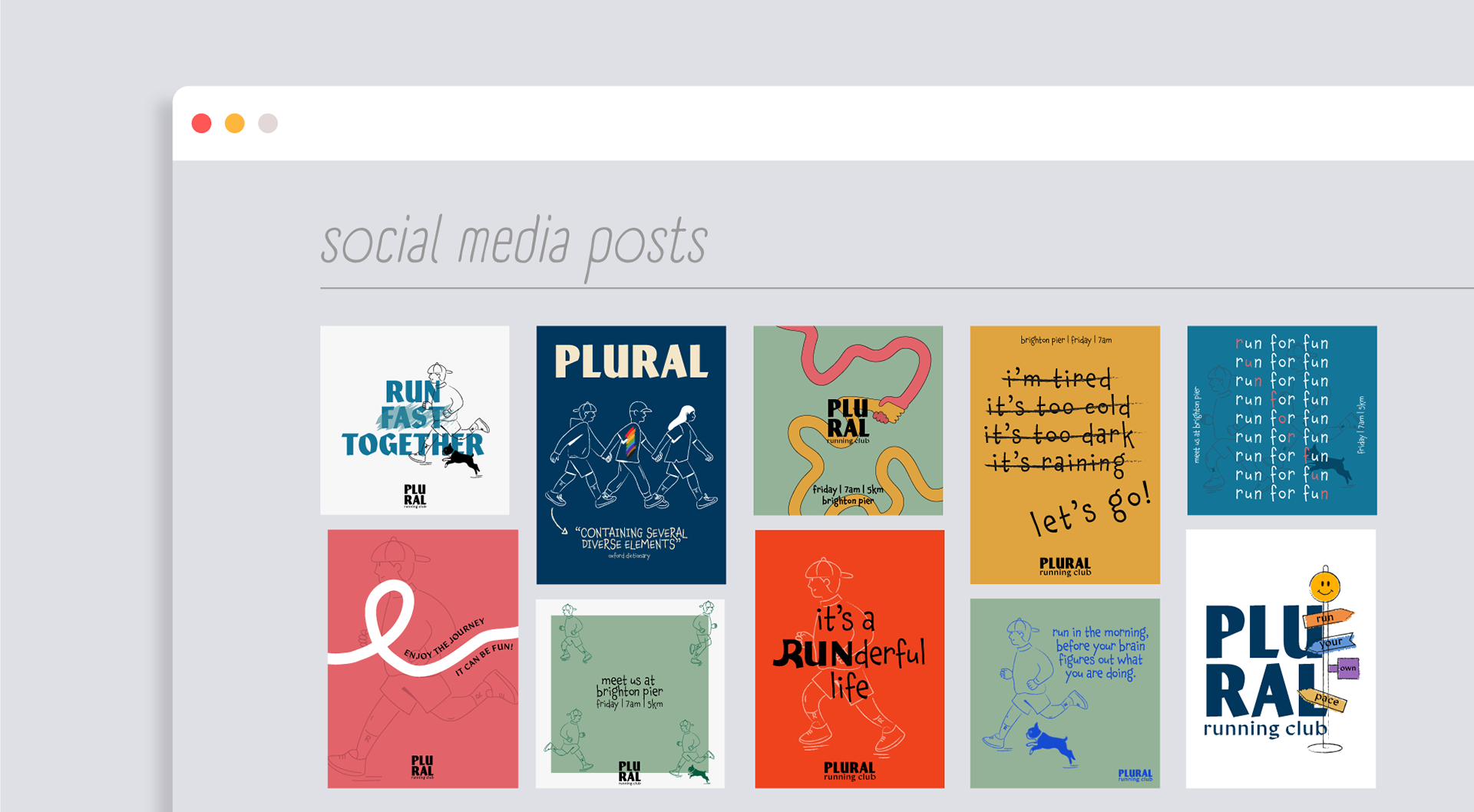Click the red close window dot
Image resolution: width=1474 pixels, height=812 pixels.
[201, 124]
